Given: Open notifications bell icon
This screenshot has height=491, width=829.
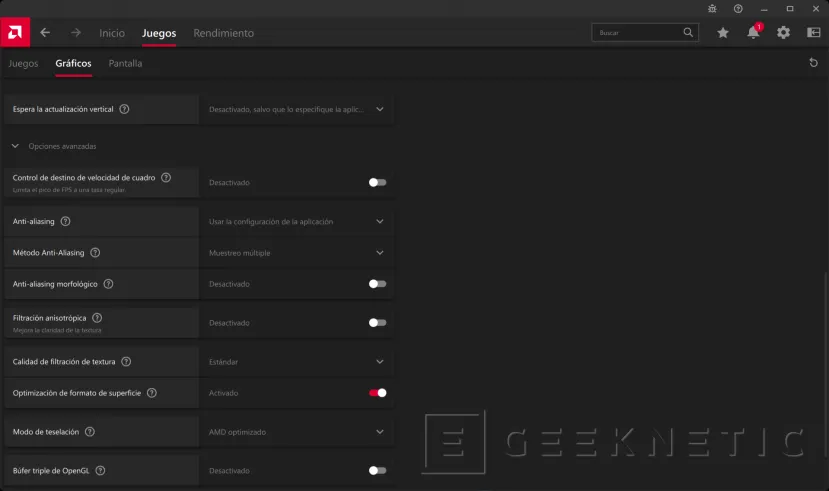Looking at the screenshot, I should tap(753, 33).
